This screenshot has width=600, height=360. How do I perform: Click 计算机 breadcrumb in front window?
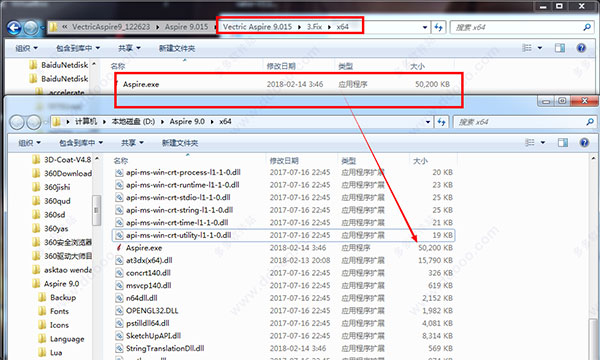pos(86,122)
